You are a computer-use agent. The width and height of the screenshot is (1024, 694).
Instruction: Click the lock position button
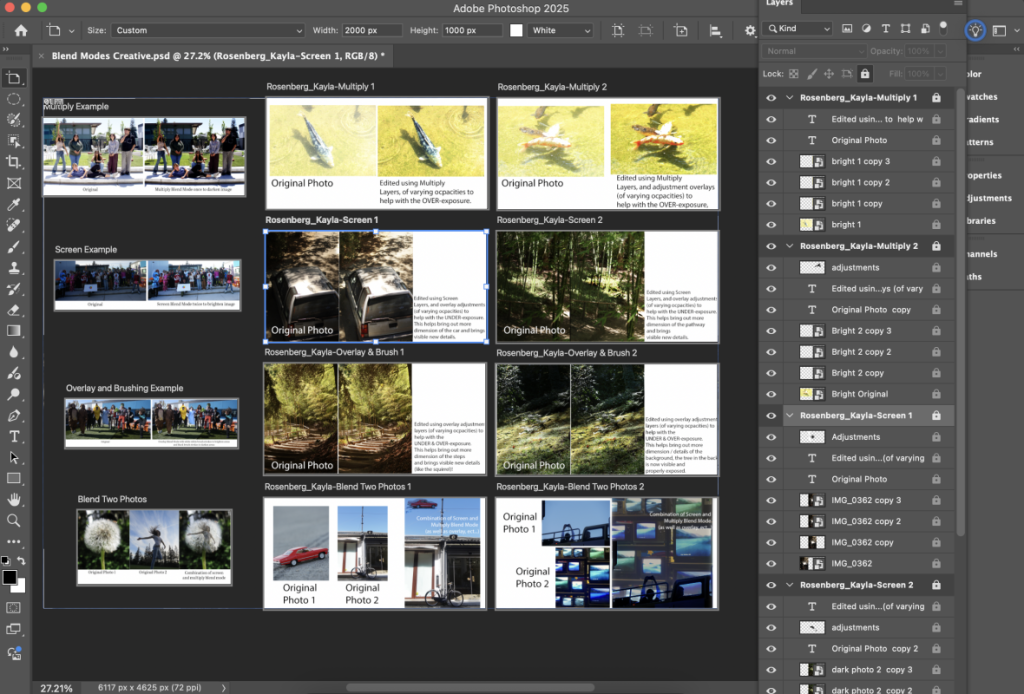(829, 74)
